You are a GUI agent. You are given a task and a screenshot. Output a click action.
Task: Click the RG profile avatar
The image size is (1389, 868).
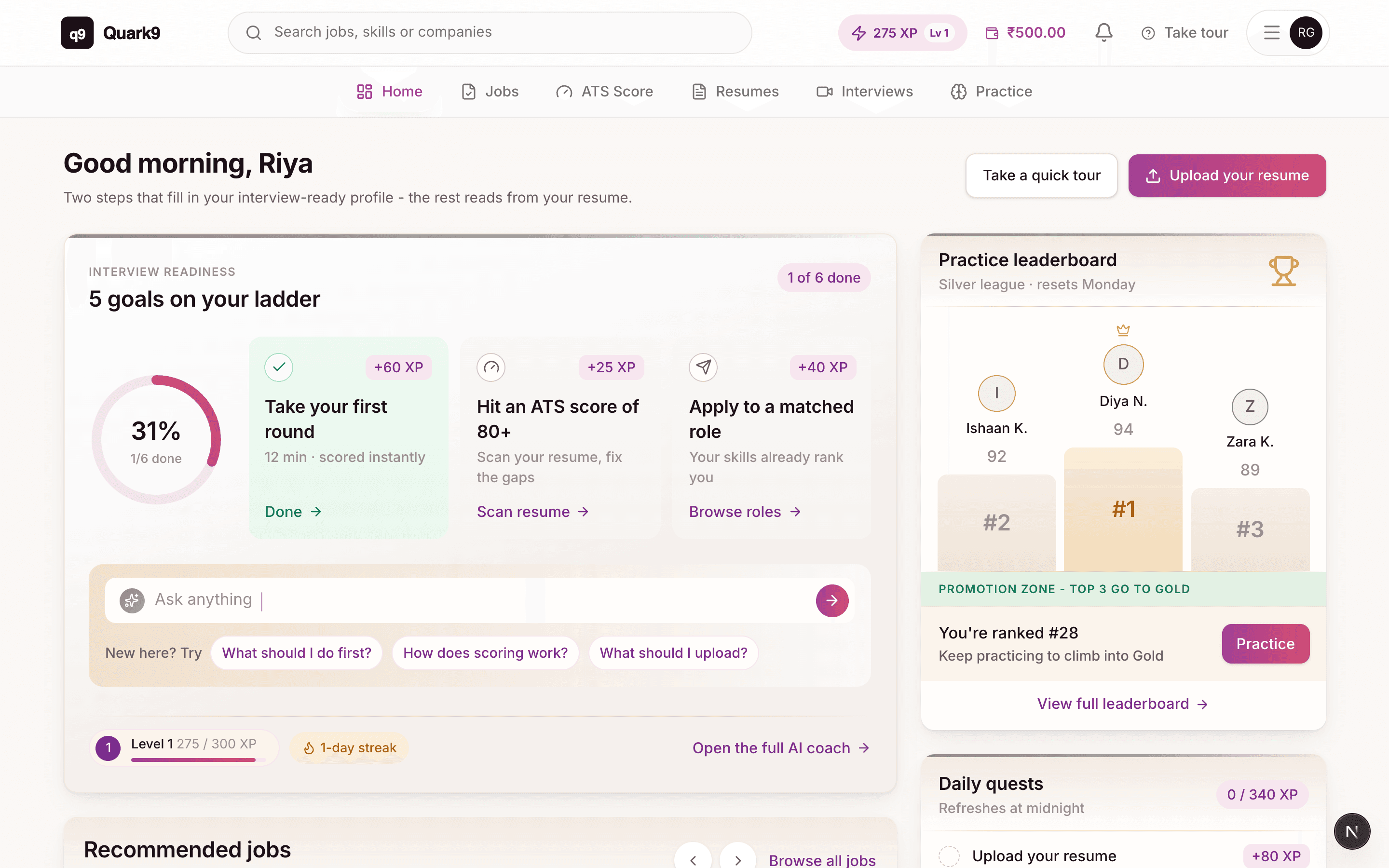[x=1306, y=33]
